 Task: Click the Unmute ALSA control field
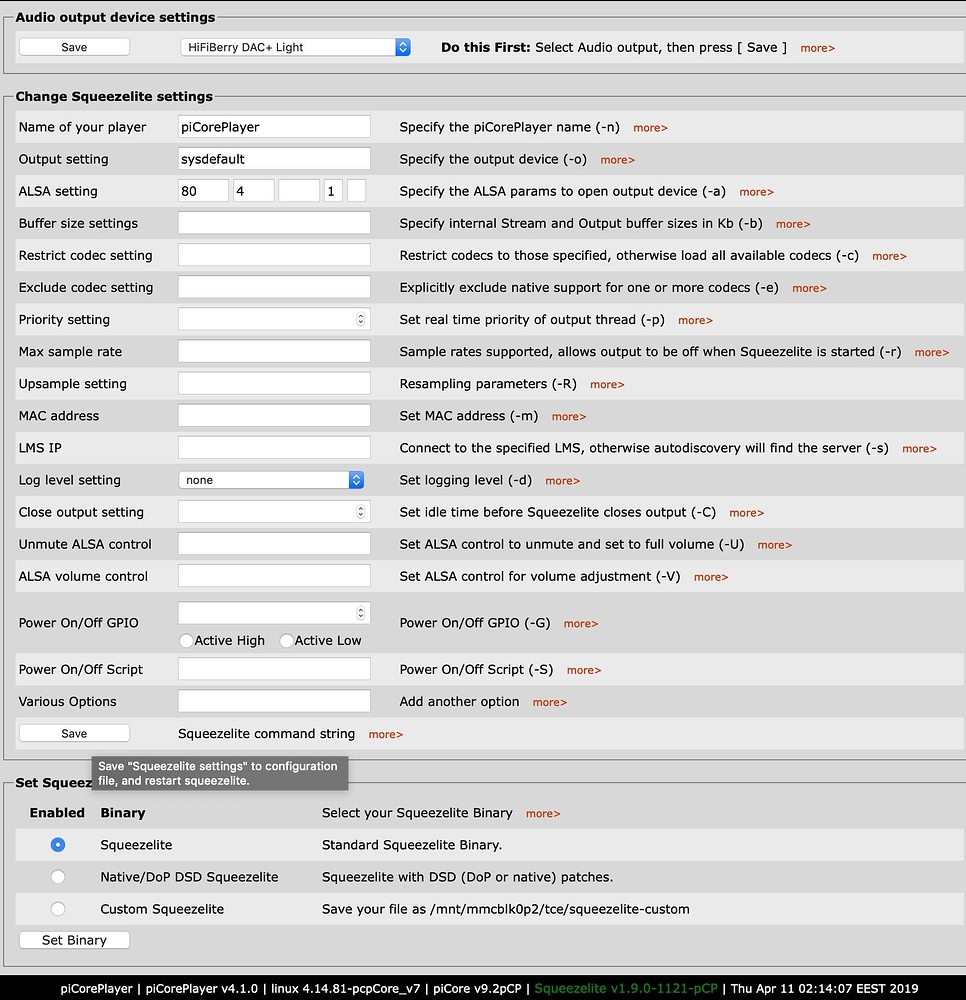[274, 544]
